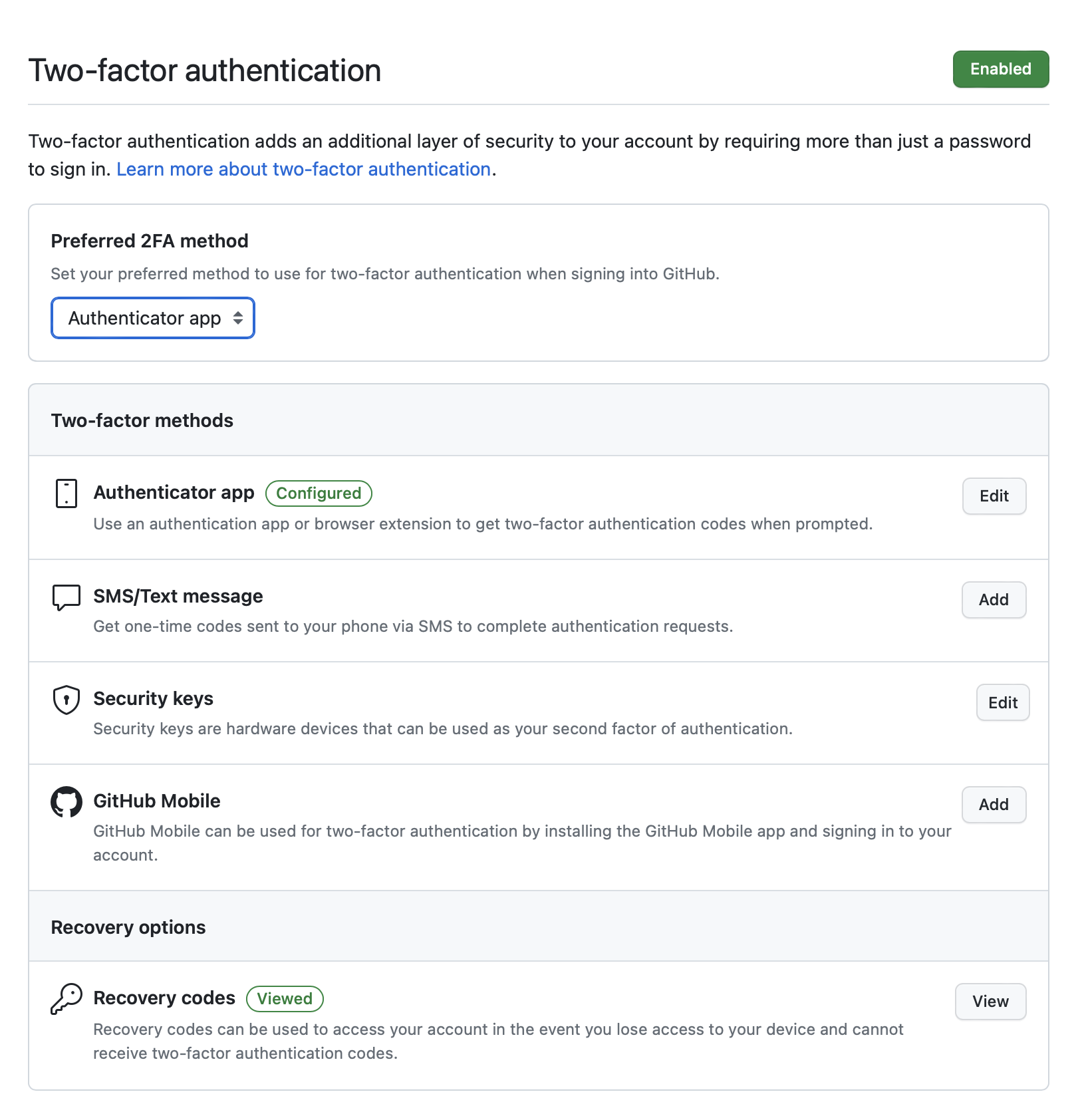This screenshot has height=1120, width=1084.
Task: Click the GitHub Mobile row title
Action: tap(157, 801)
